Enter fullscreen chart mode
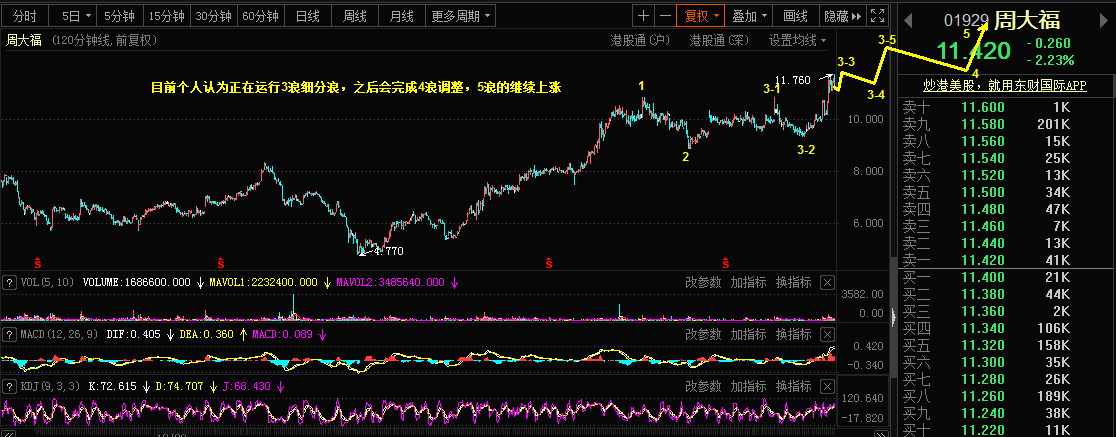Screen dimensions: 1116x437 pos(879,16)
